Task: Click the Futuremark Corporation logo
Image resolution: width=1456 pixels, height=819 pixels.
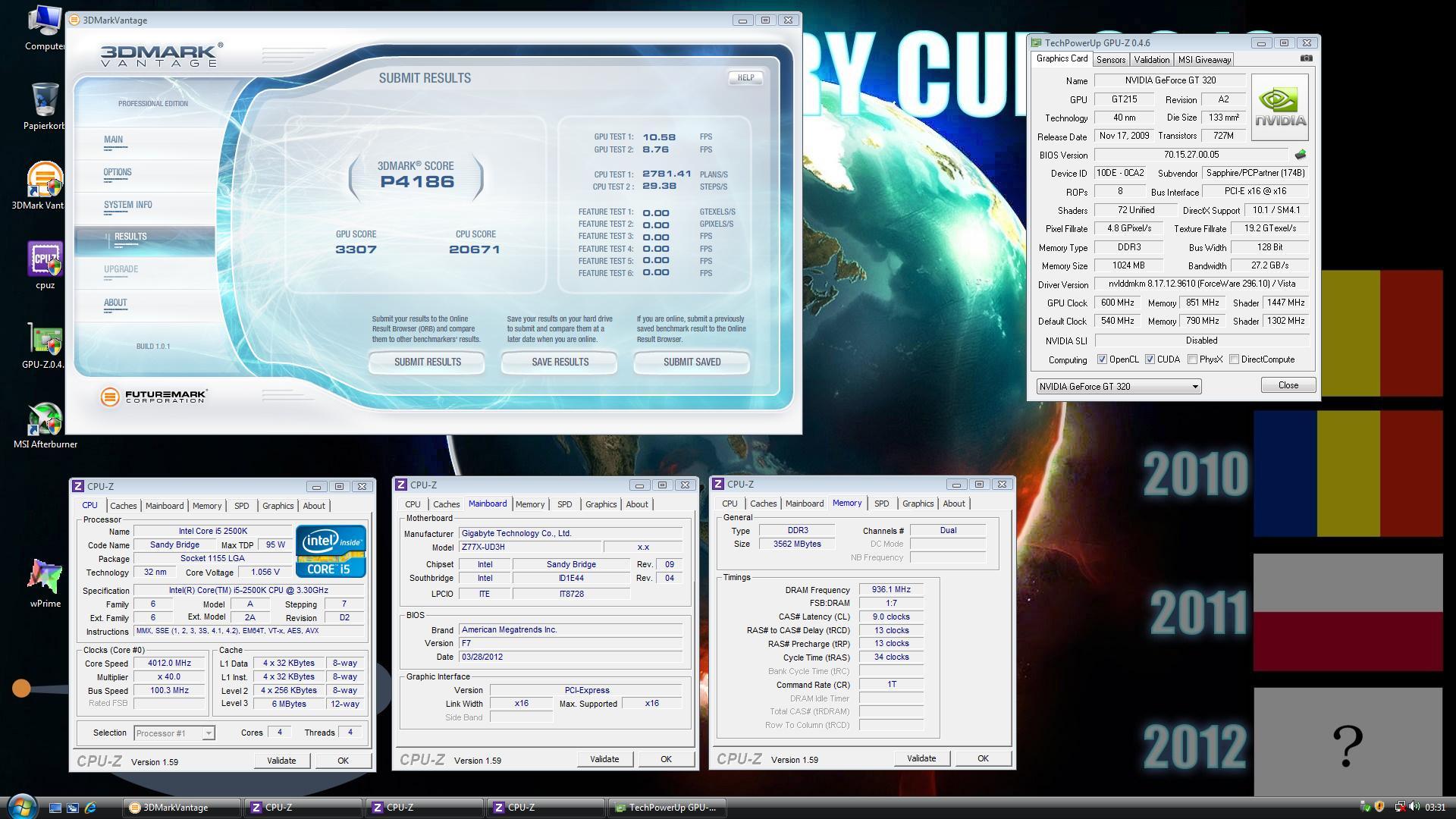Action: point(154,397)
